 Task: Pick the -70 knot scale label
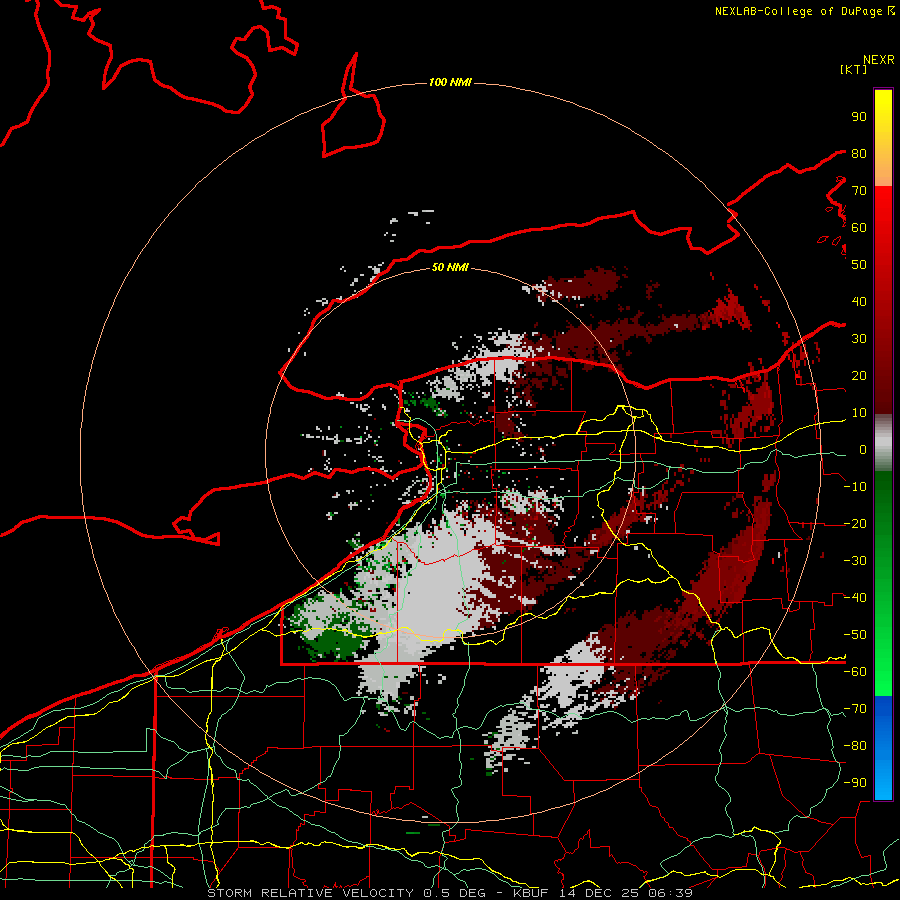(x=855, y=709)
